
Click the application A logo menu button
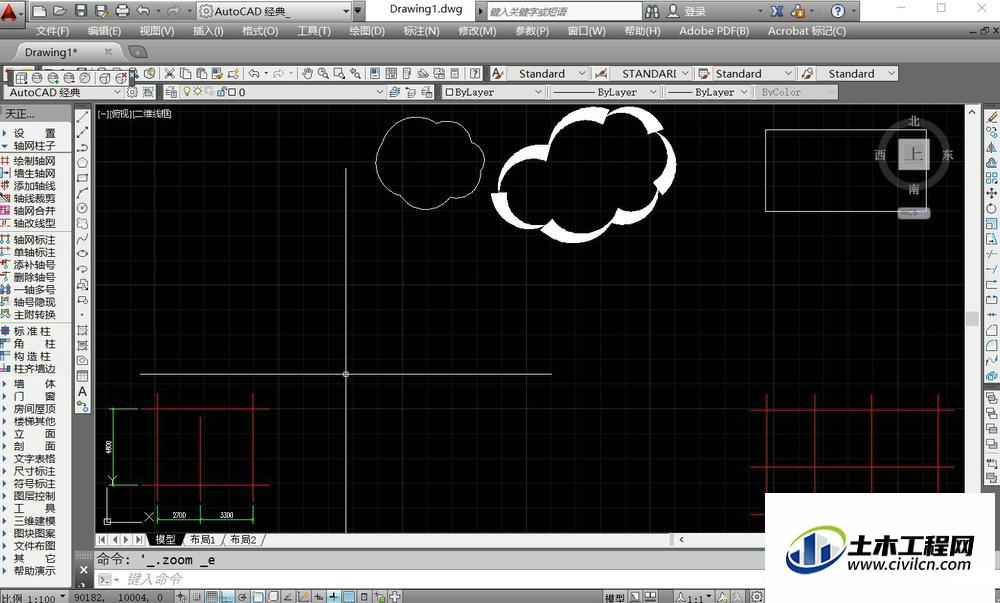(11, 13)
